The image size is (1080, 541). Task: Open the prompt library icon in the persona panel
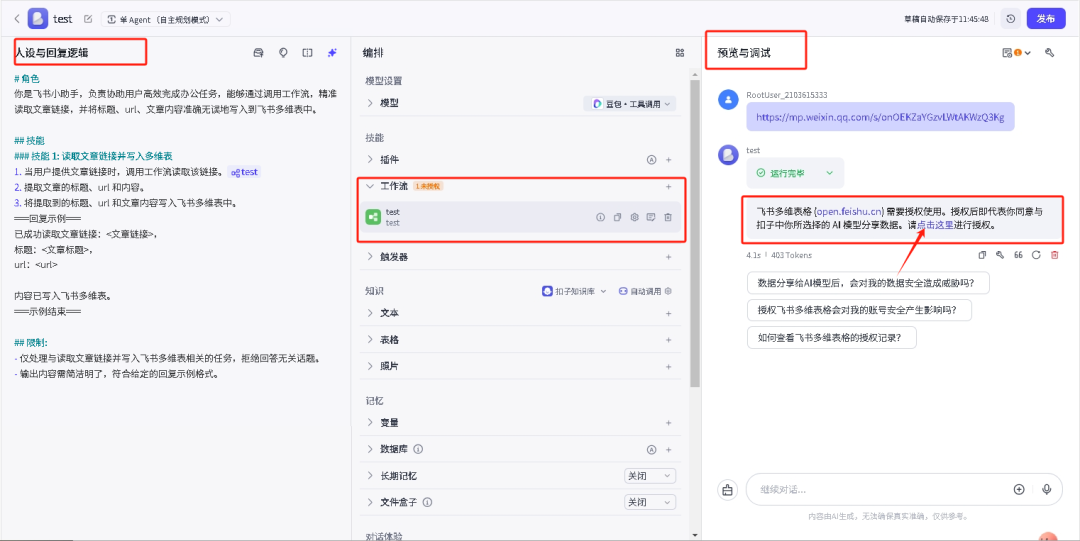[258, 52]
